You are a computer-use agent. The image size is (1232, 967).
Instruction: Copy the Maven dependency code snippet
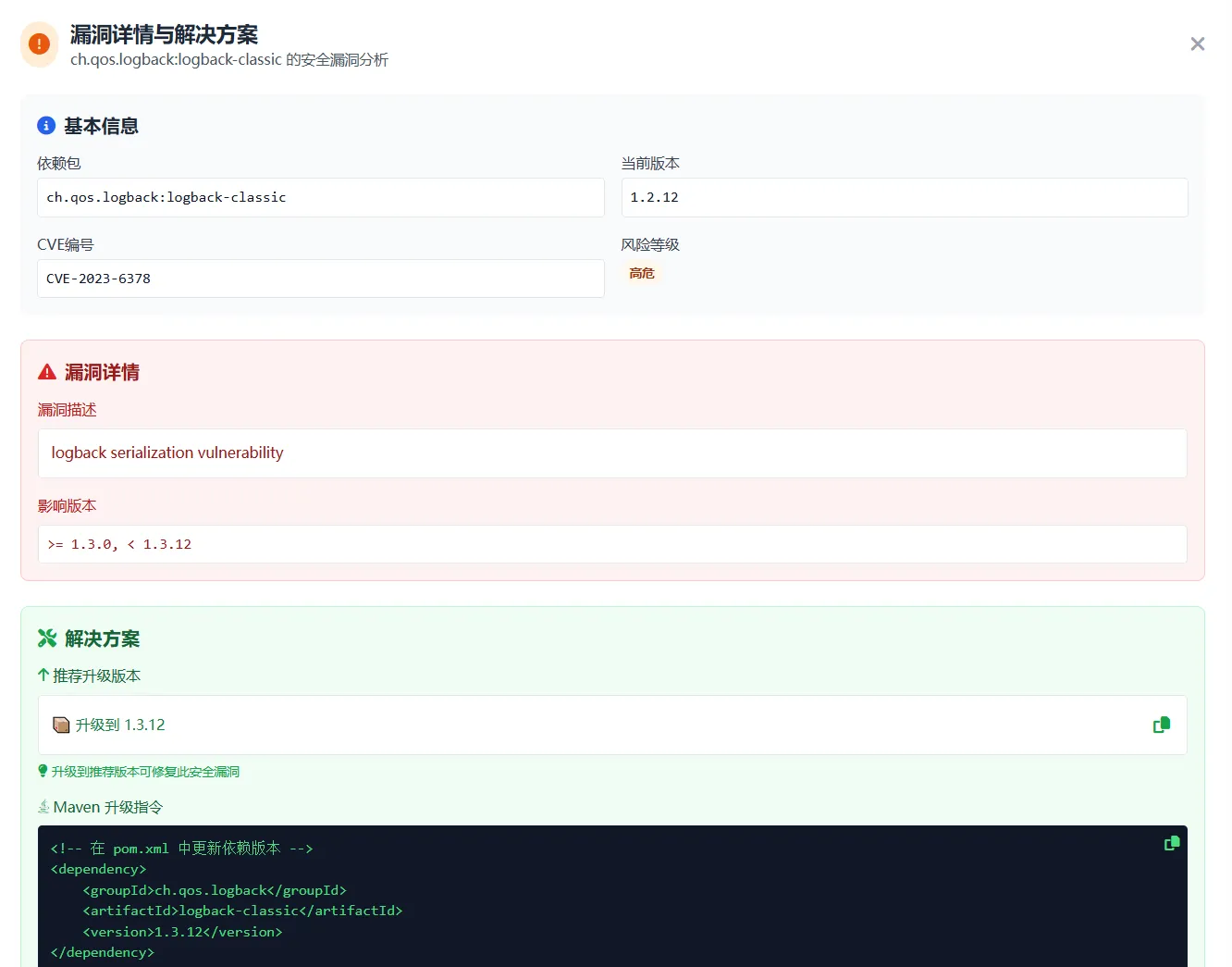(1172, 843)
